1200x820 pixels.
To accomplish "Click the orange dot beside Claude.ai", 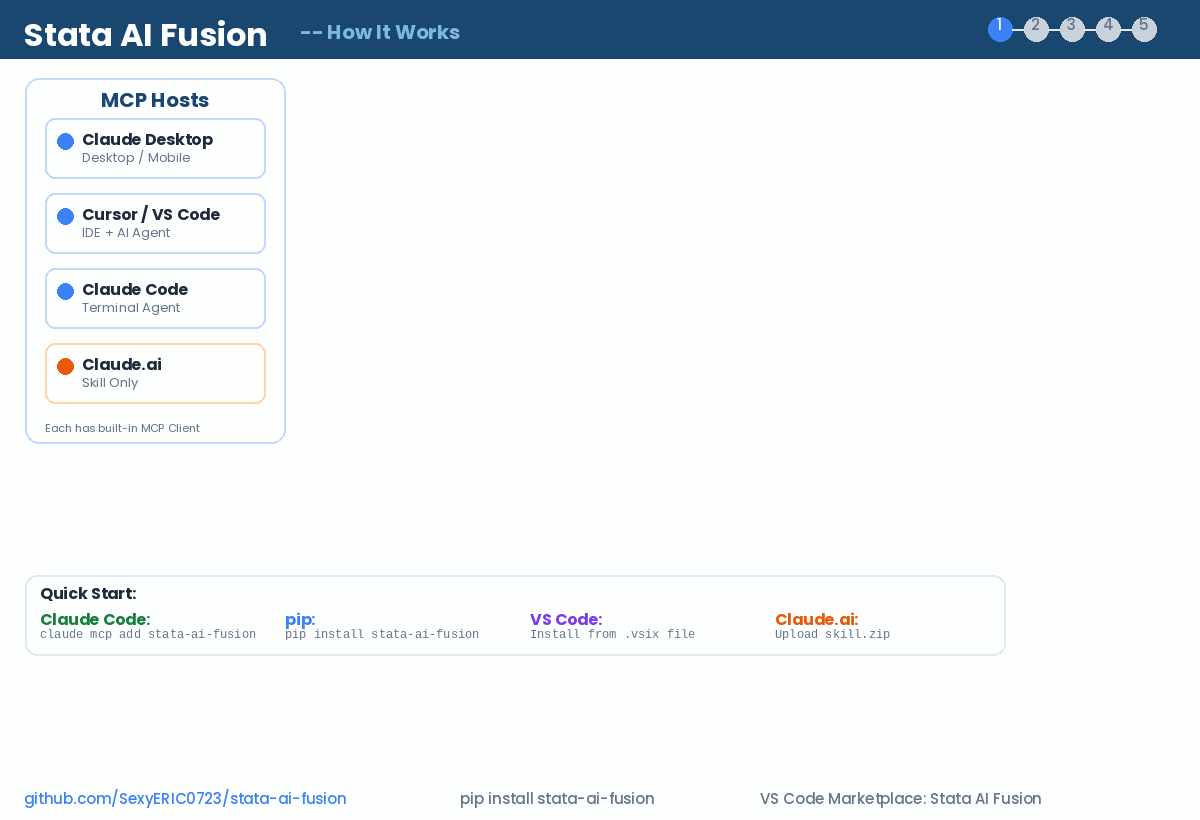I will click(65, 366).
